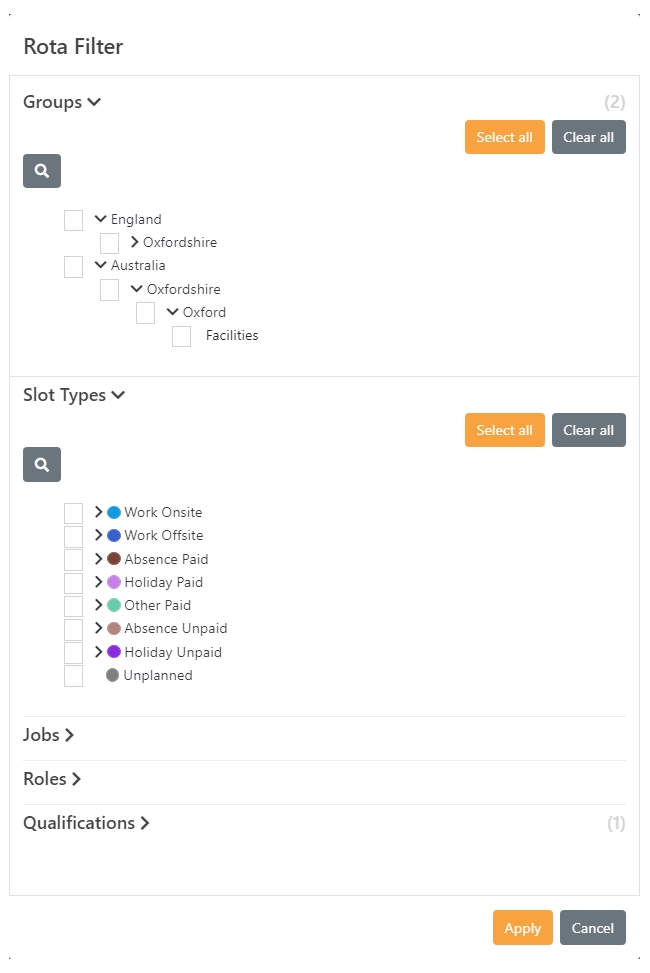Click the purple Holiday Unpaid color dot

(x=114, y=652)
